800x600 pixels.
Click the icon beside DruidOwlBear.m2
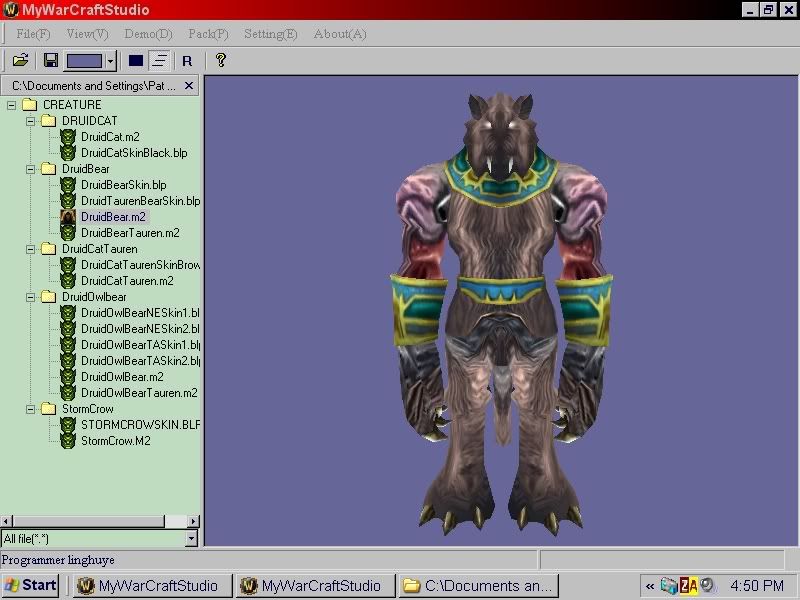(x=68, y=377)
